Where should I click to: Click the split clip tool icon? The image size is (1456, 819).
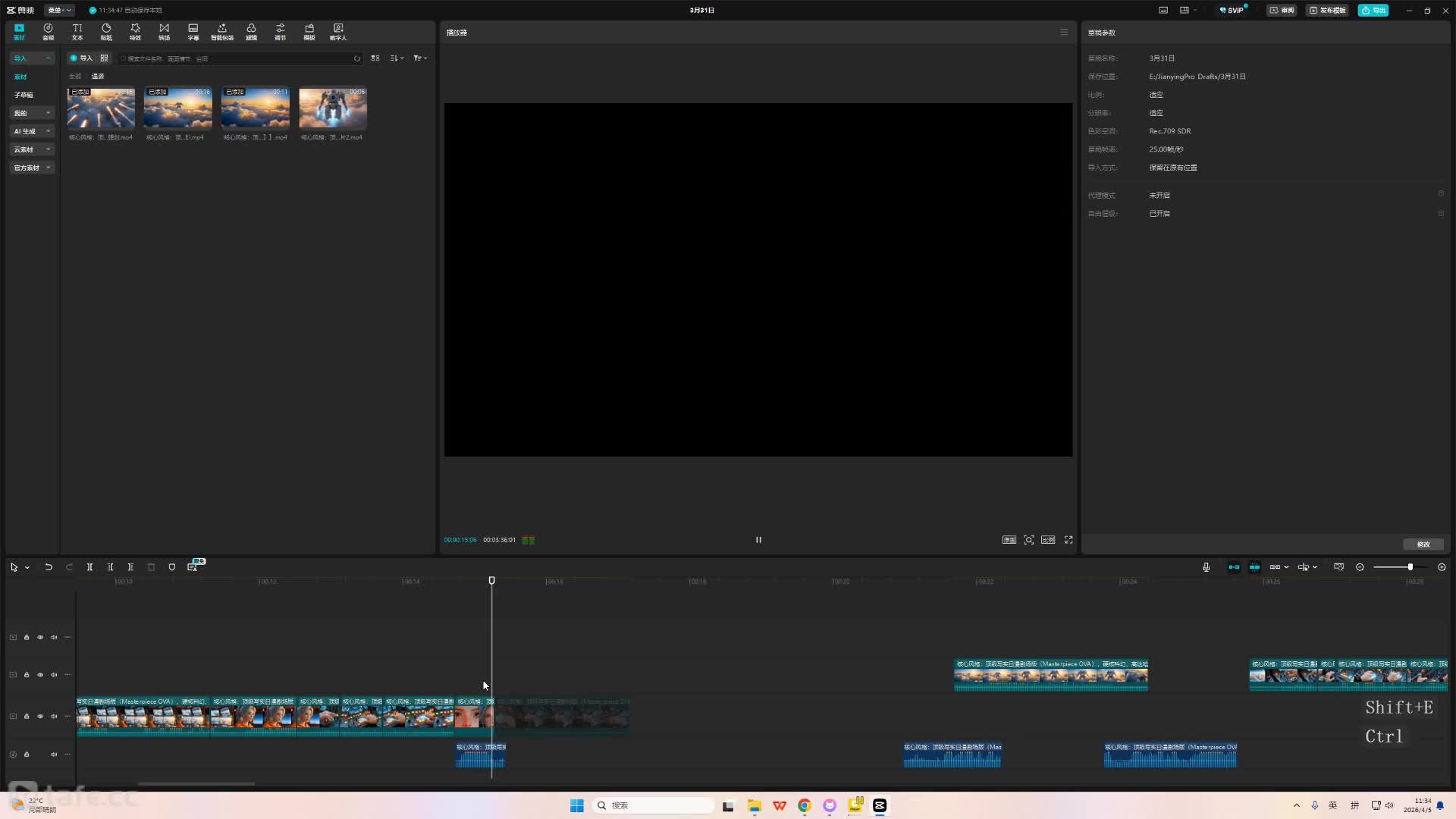tap(89, 567)
